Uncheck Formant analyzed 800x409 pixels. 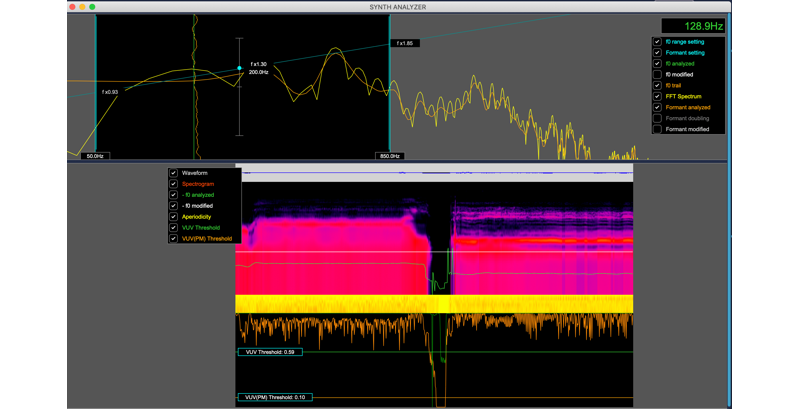click(658, 107)
